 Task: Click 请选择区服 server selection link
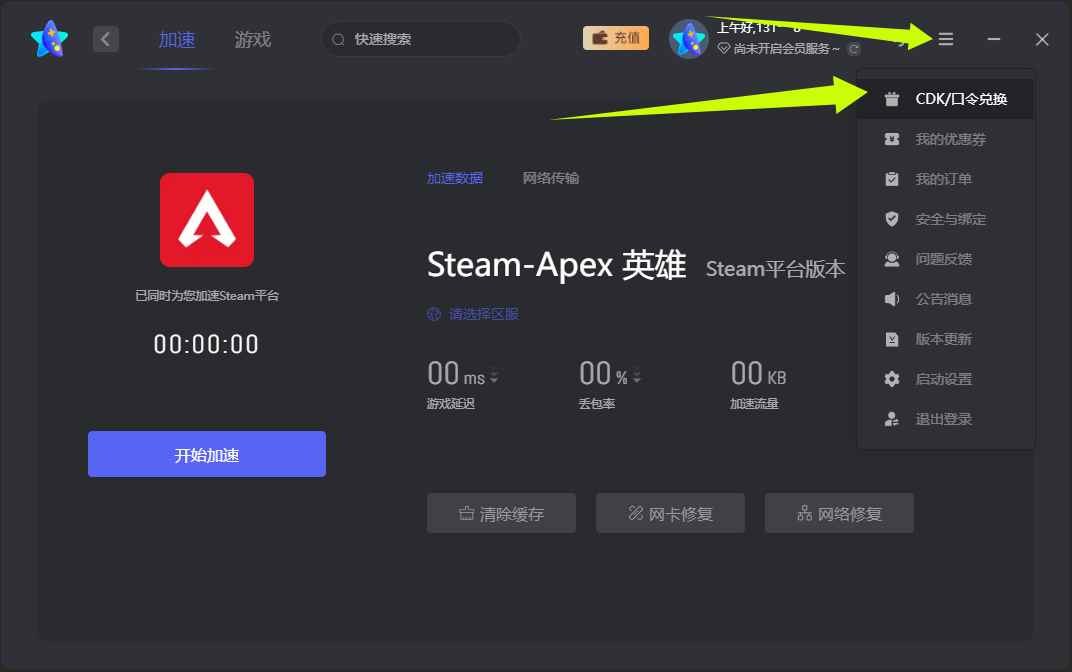(484, 314)
